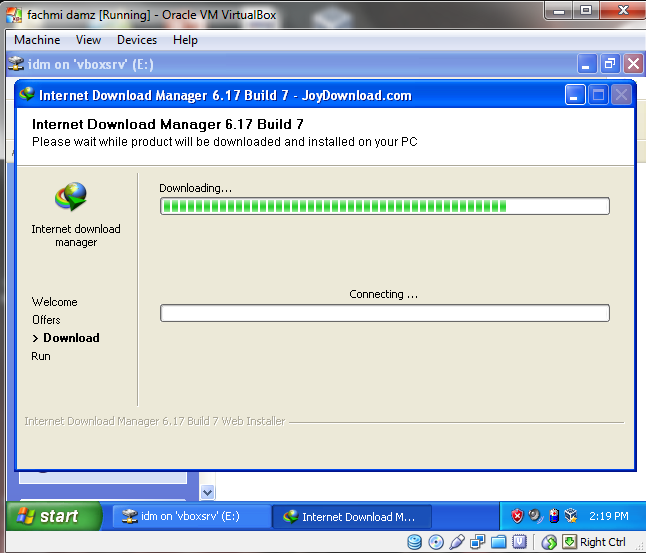The width and height of the screenshot is (646, 553).
Task: Click the USB devices icon in VirtualBox status bar
Action: point(457,542)
